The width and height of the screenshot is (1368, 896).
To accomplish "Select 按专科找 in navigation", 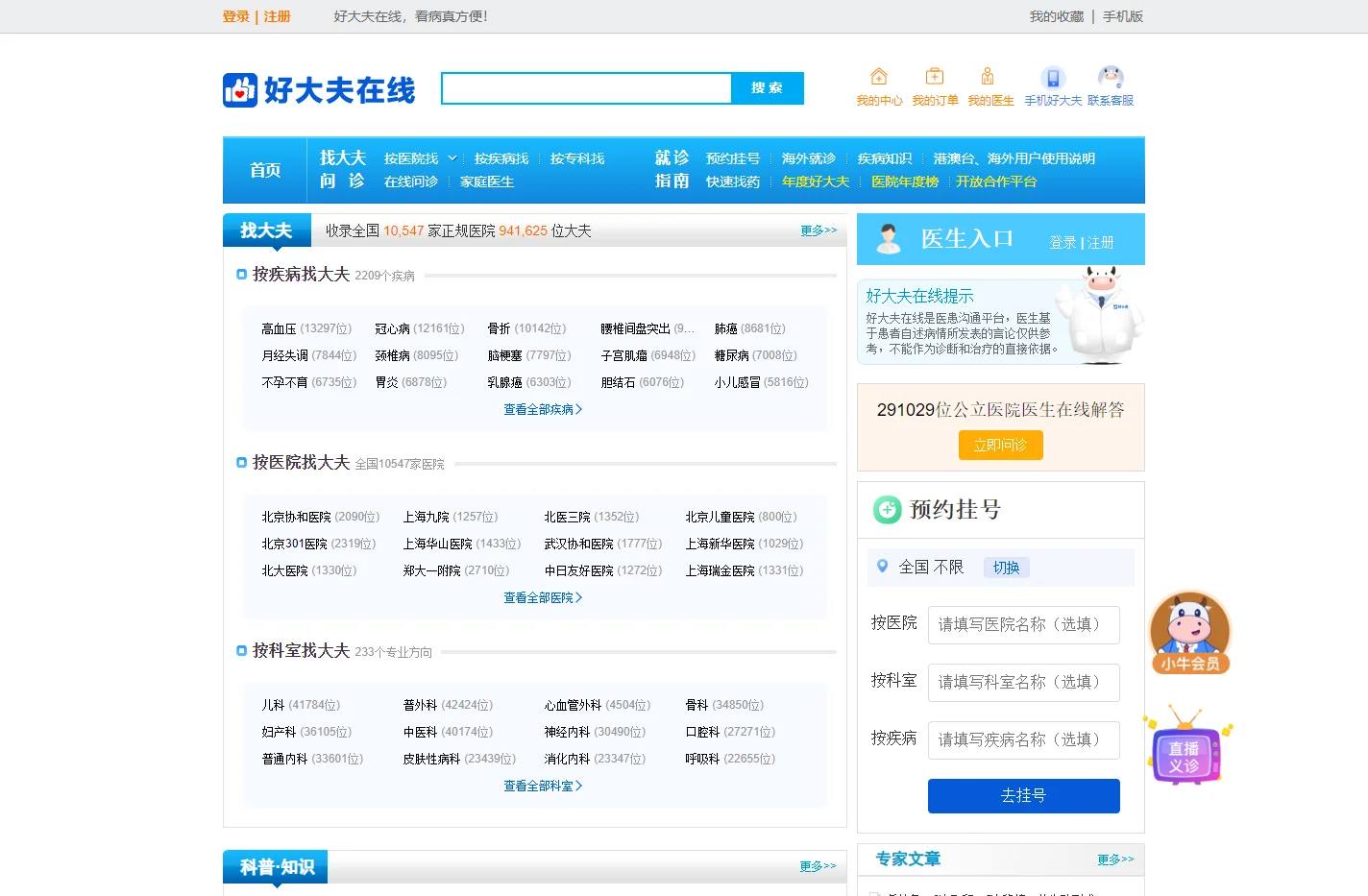I will 577,158.
